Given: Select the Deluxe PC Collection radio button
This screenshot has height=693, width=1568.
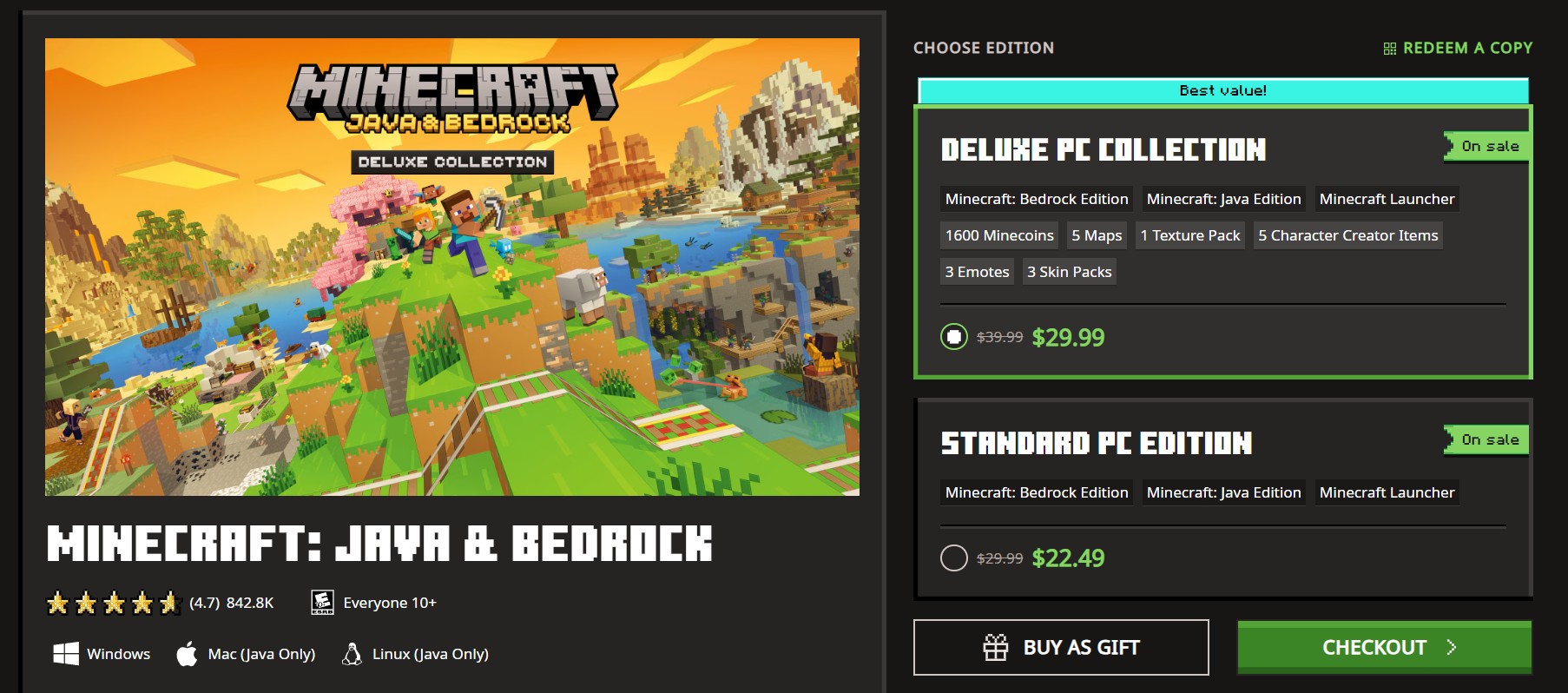Looking at the screenshot, I should 954,337.
